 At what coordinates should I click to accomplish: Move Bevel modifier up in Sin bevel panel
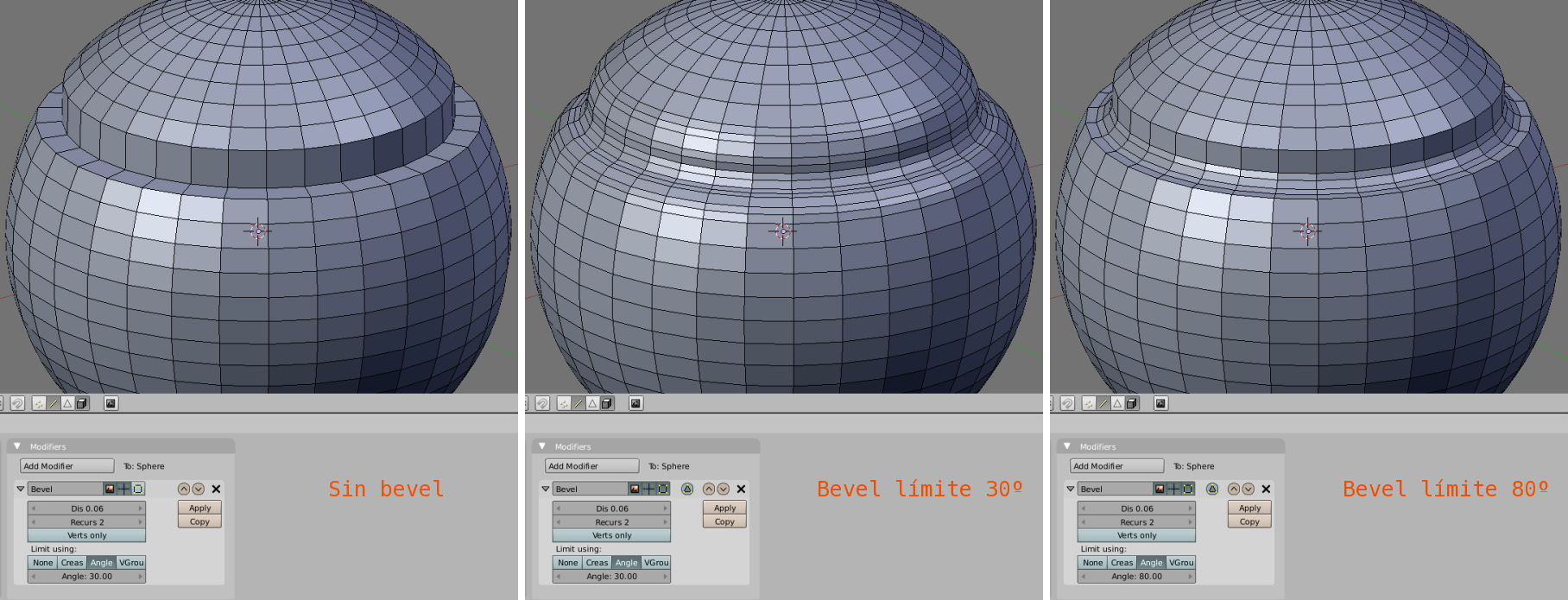click(x=184, y=489)
